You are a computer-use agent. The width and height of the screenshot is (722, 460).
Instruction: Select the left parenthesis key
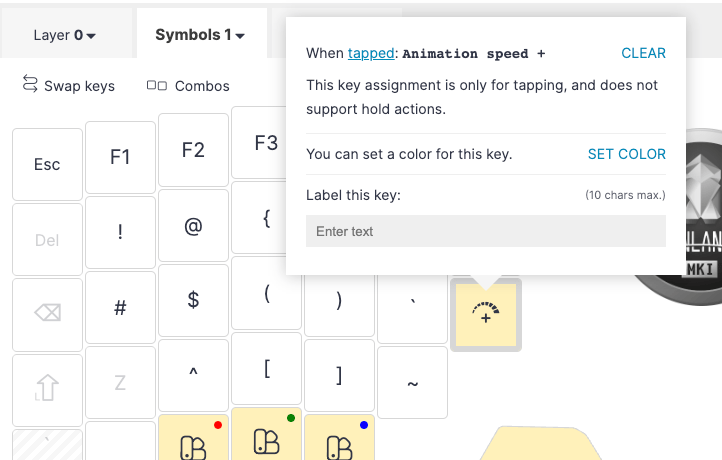pos(267,295)
